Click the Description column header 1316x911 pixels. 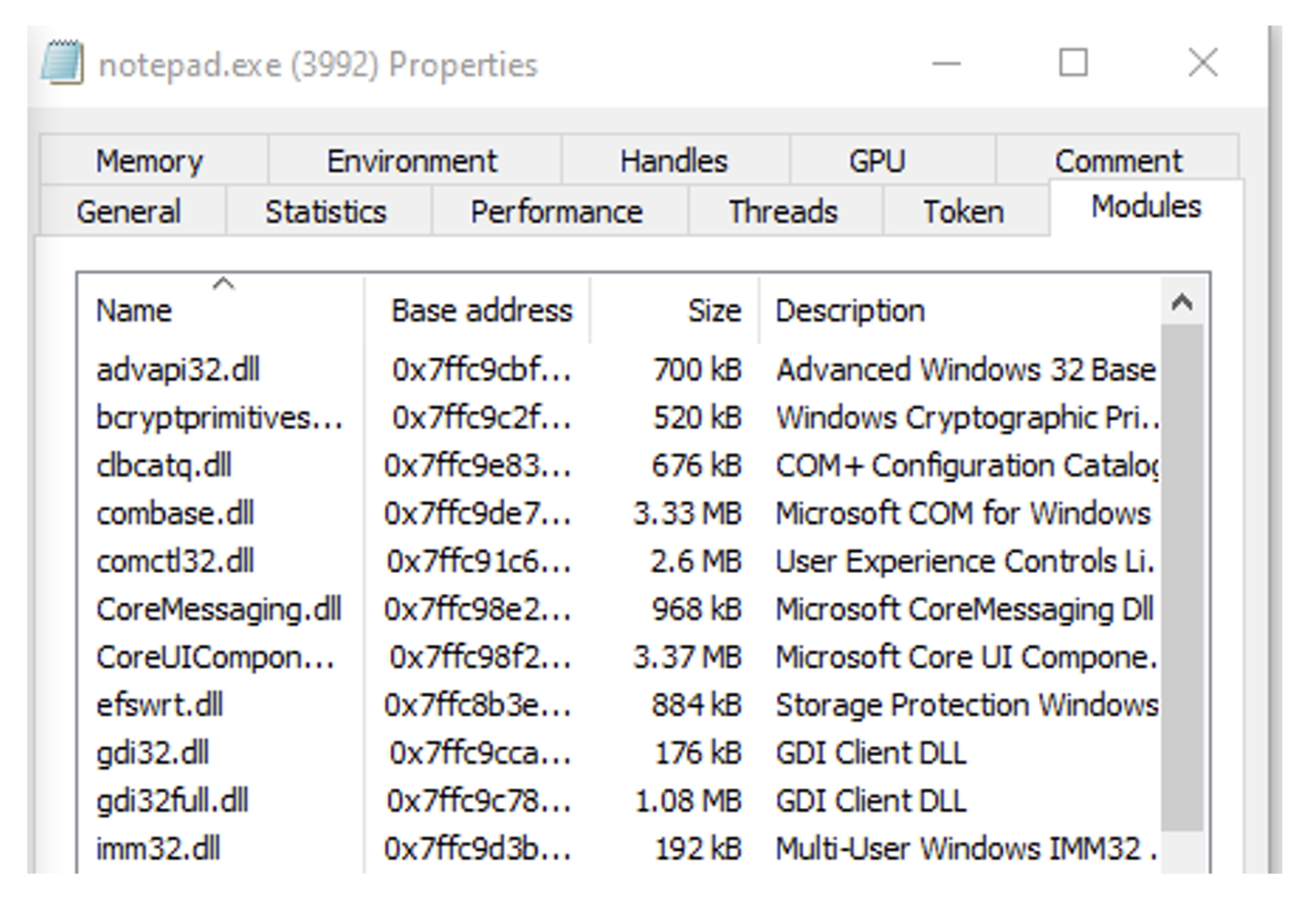click(849, 311)
